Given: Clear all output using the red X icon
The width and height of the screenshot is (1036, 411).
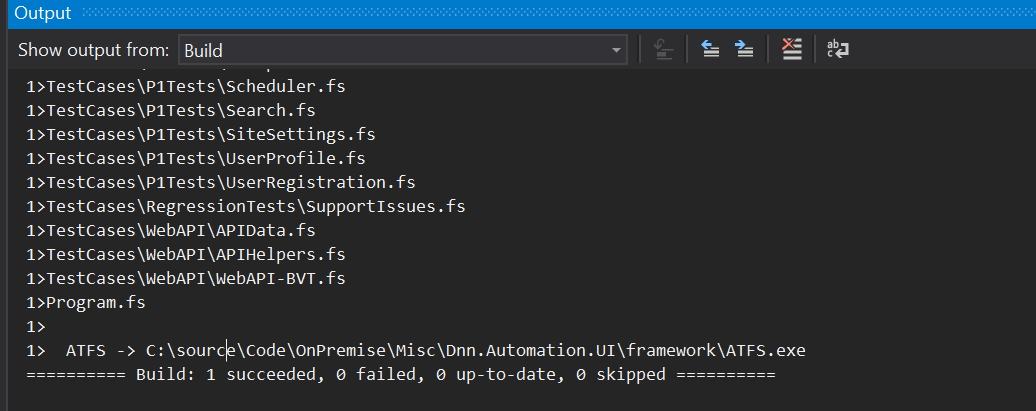Looking at the screenshot, I should [x=792, y=50].
